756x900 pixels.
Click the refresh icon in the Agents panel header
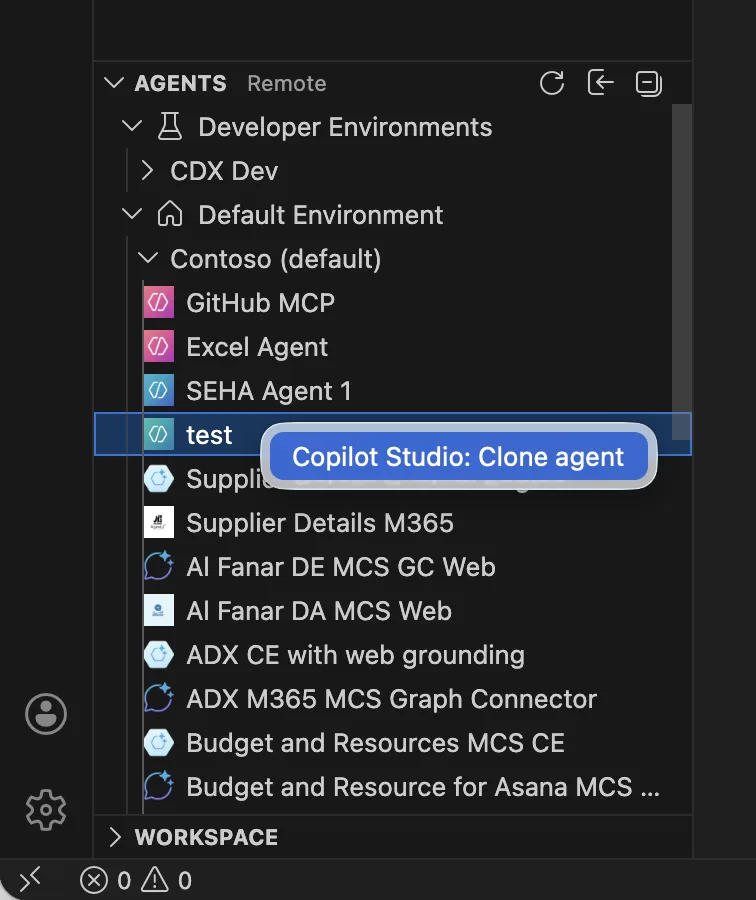(552, 84)
